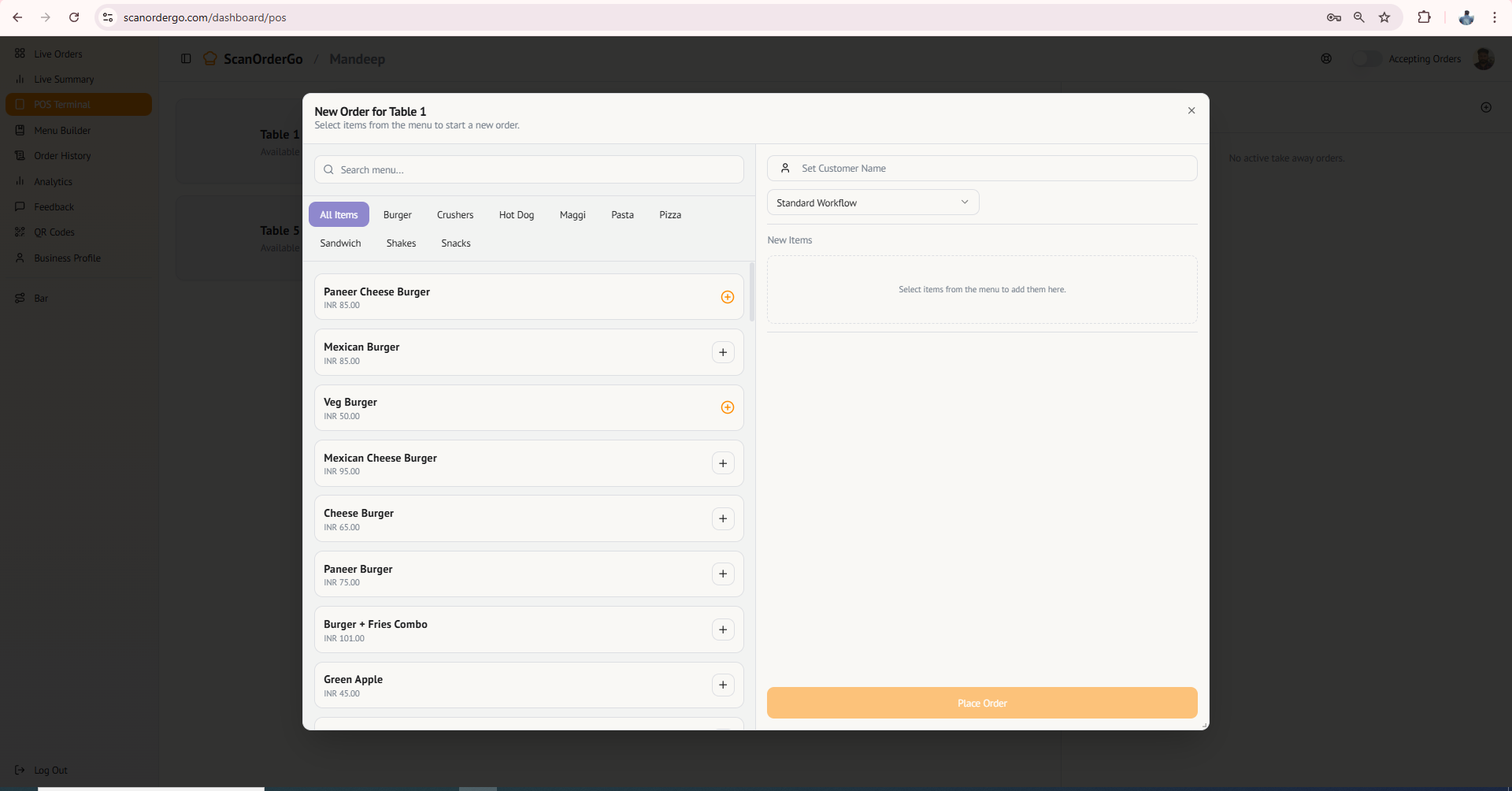This screenshot has height=791, width=1512.
Task: Click the Search menu input field
Action: [528, 169]
